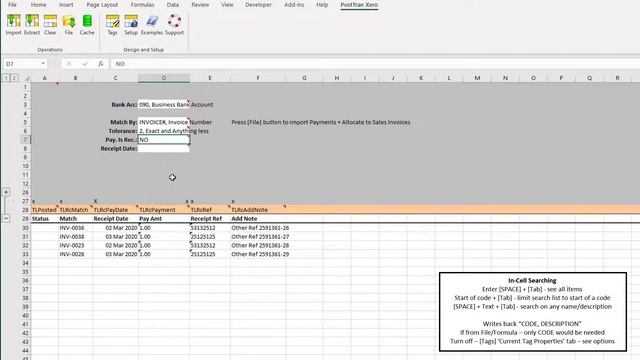Open the Developer tab
The height and width of the screenshot is (360, 640).
click(258, 5)
